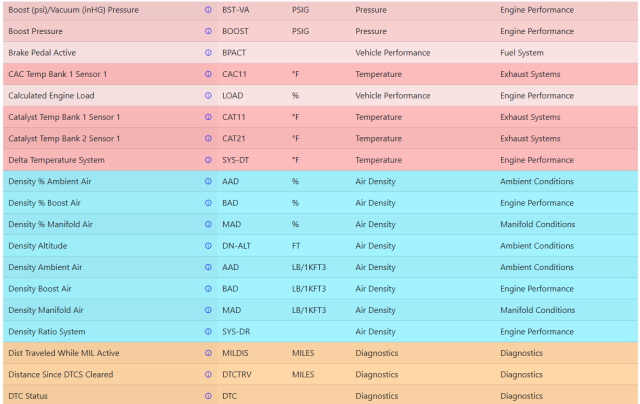Select the Density Boost Air LB/1KFT3 unit cell
The height and width of the screenshot is (404, 640).
(x=309, y=289)
